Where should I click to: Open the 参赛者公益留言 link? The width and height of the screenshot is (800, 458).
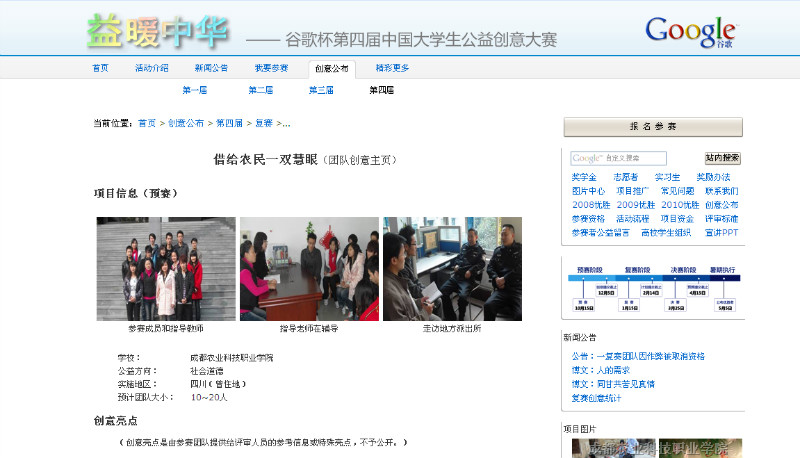(601, 232)
